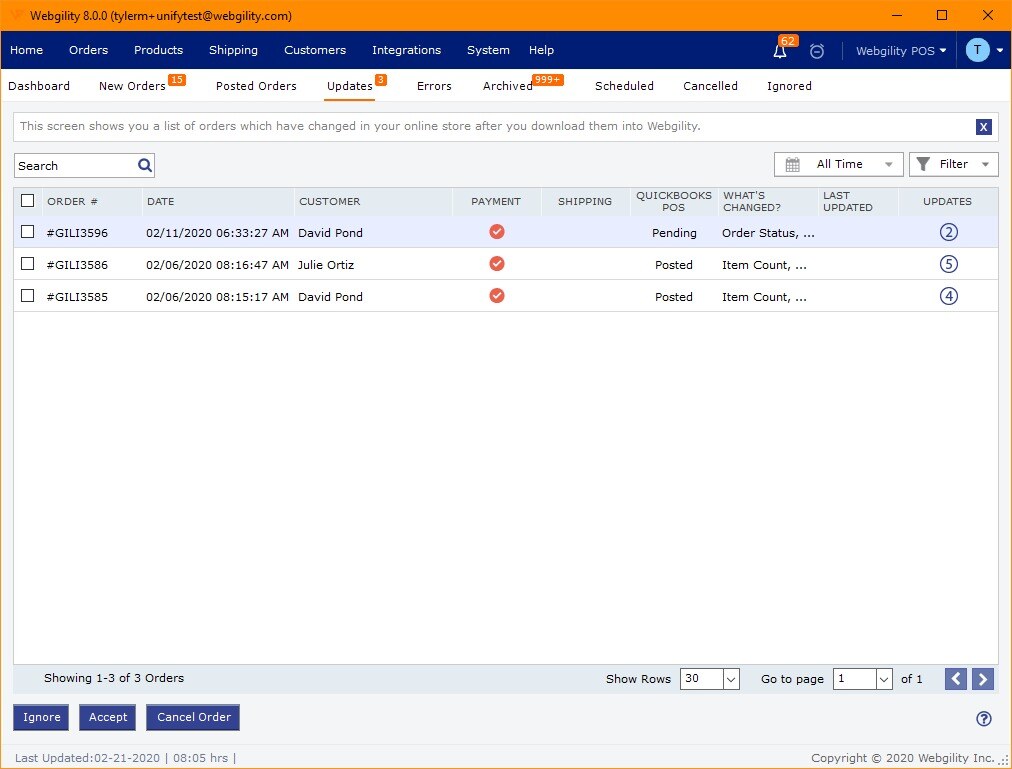This screenshot has height=769, width=1012.
Task: Click the alarm clock scheduler icon
Action: point(816,51)
